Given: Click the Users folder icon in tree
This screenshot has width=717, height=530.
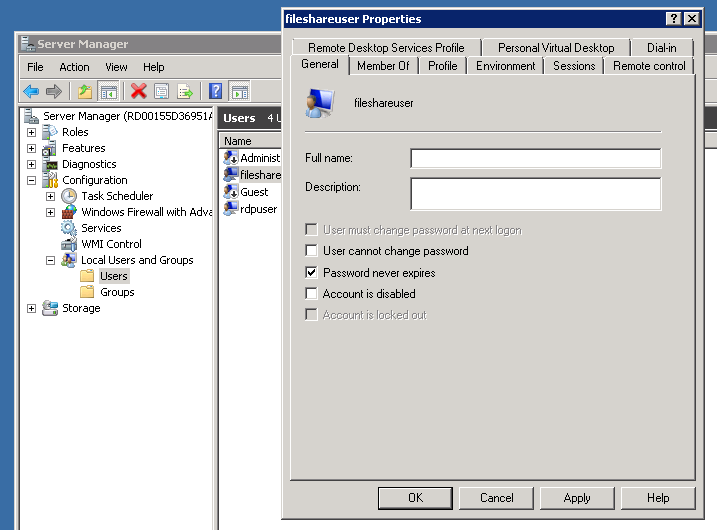Looking at the screenshot, I should point(87,276).
